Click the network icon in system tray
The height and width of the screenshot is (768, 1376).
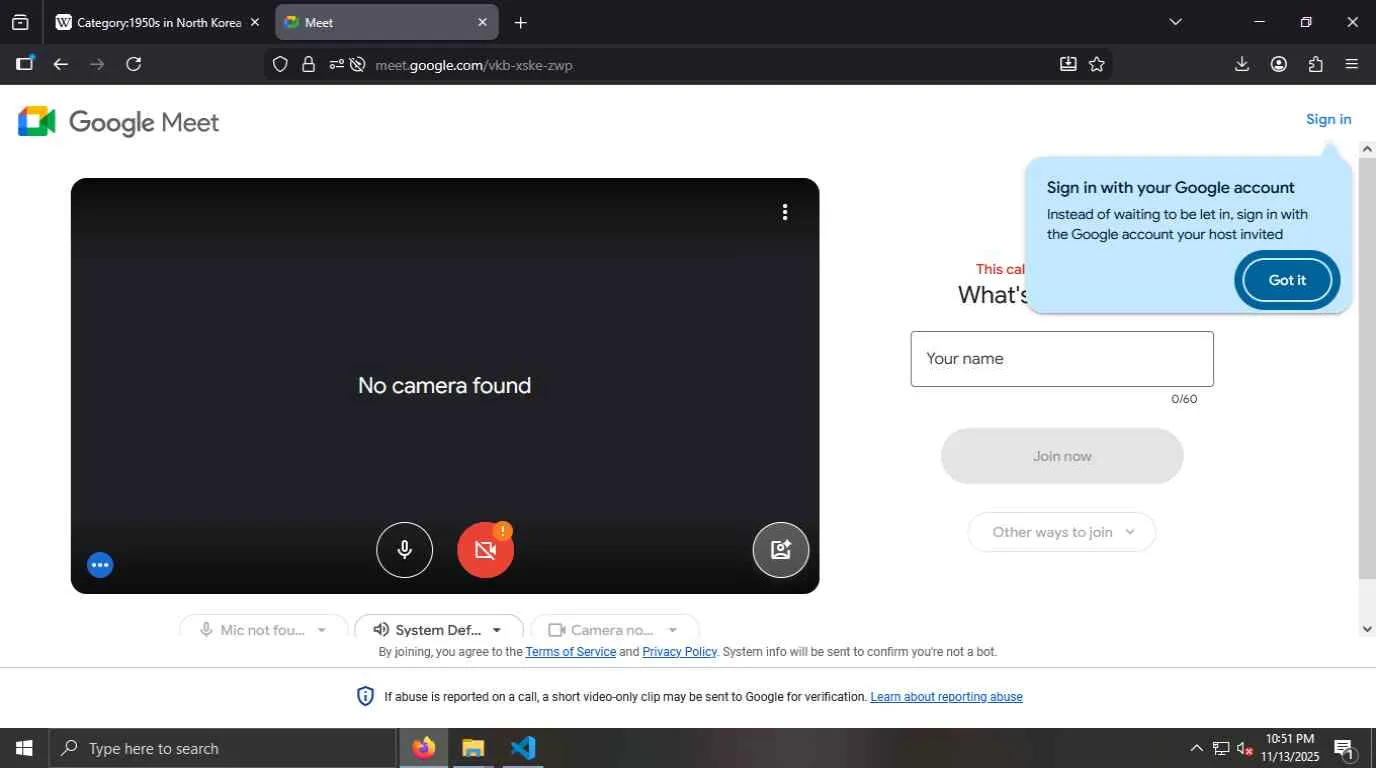[x=1221, y=748]
